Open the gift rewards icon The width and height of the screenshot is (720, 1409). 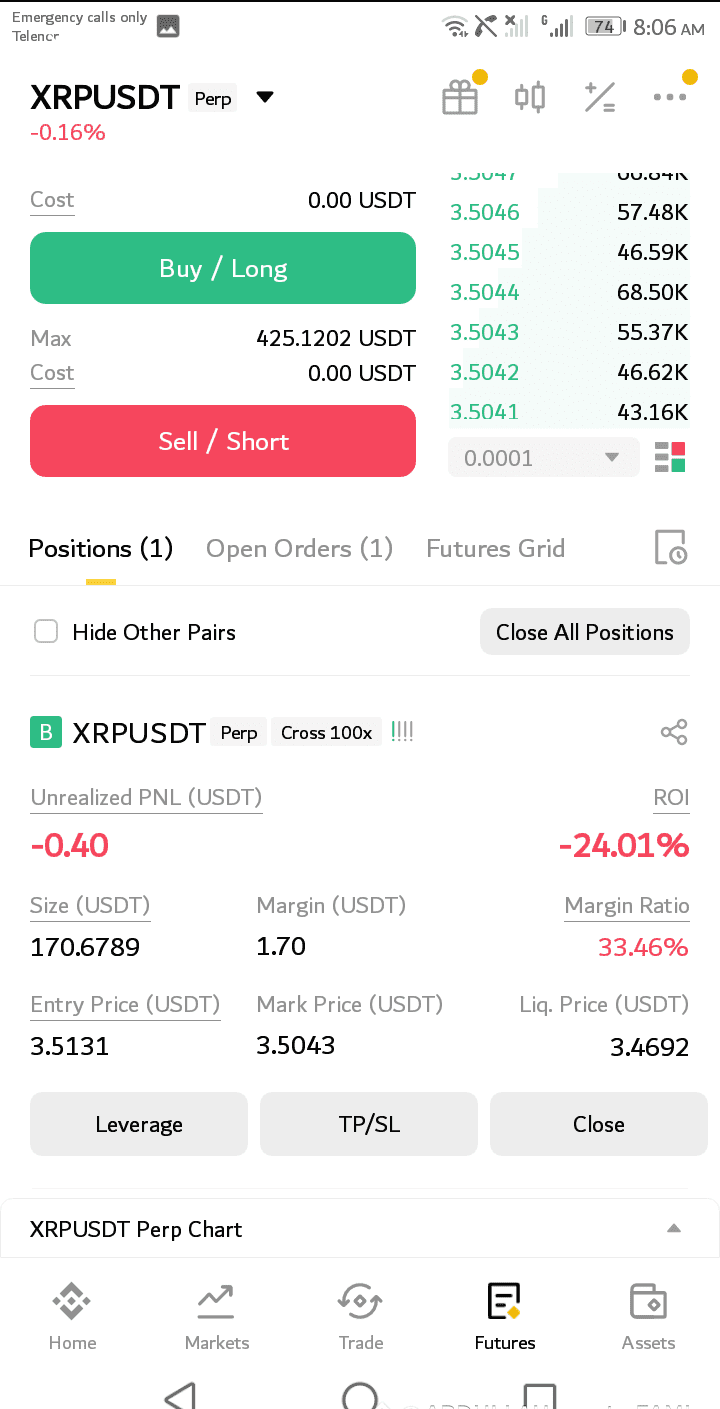[460, 97]
